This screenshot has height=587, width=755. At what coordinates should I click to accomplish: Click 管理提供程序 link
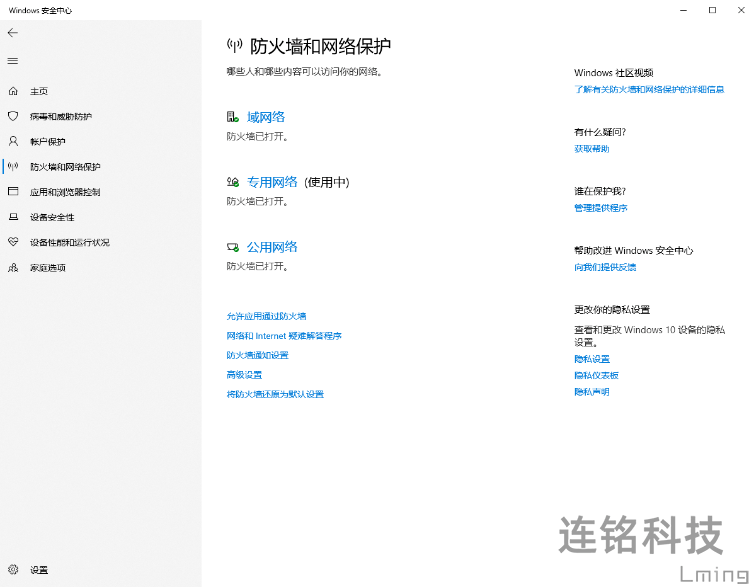(x=601, y=208)
